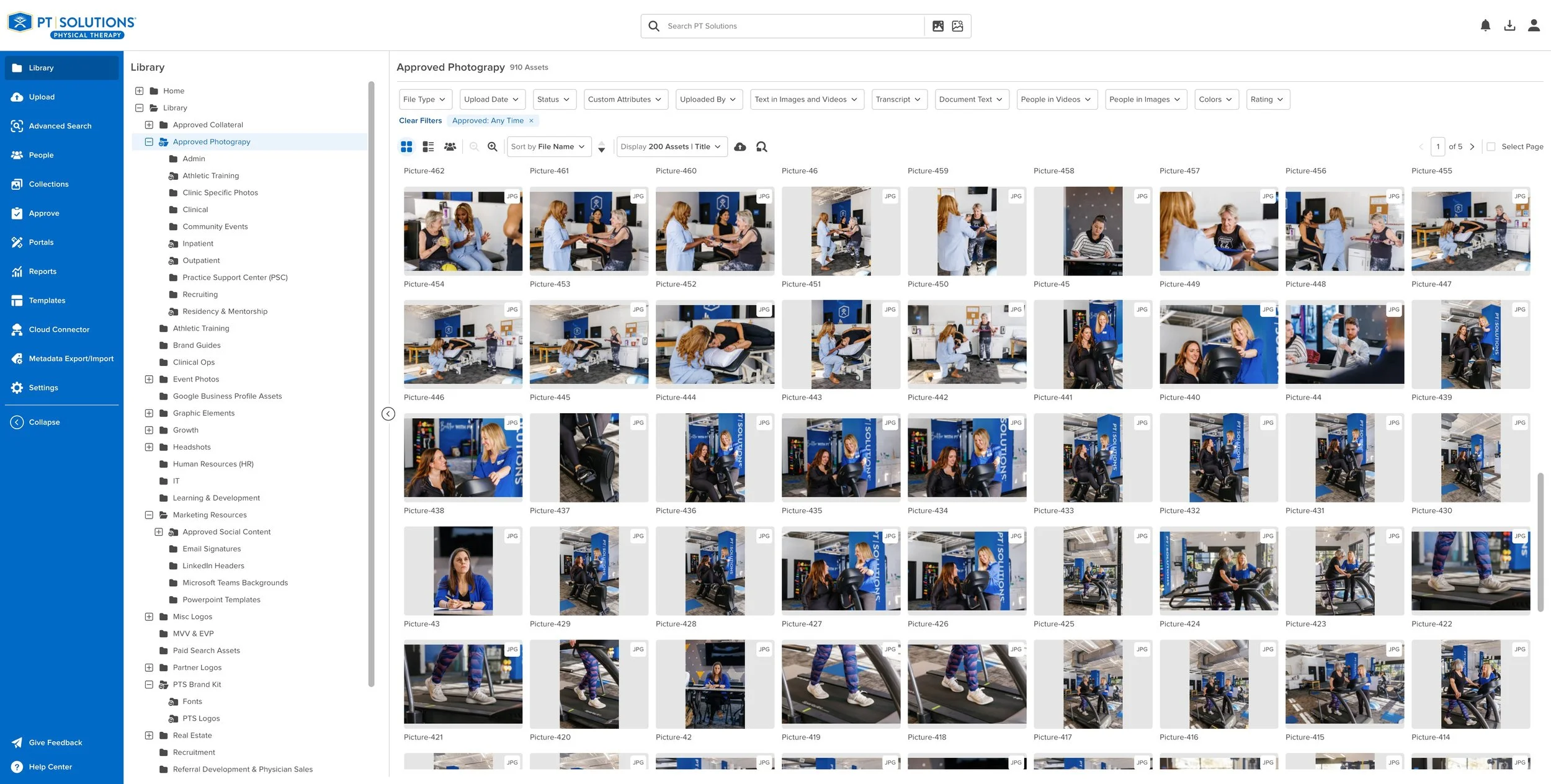Click the Clear Filters link
The image size is (1551, 784).
(x=420, y=121)
